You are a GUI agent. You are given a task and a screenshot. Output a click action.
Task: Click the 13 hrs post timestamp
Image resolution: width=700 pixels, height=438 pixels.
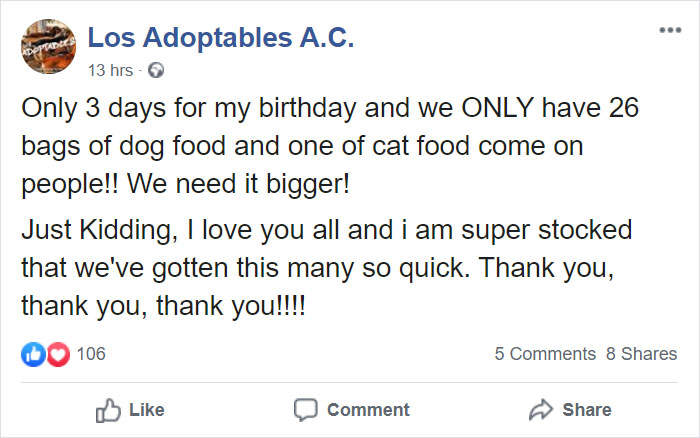click(111, 71)
